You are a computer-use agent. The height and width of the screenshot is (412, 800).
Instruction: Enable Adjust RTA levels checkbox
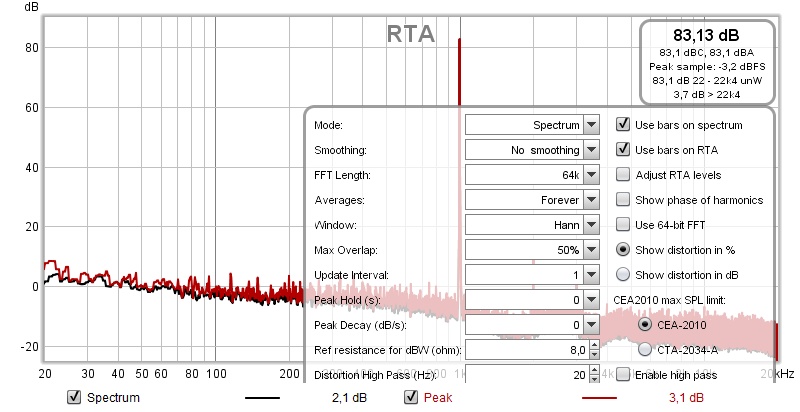[623, 175]
